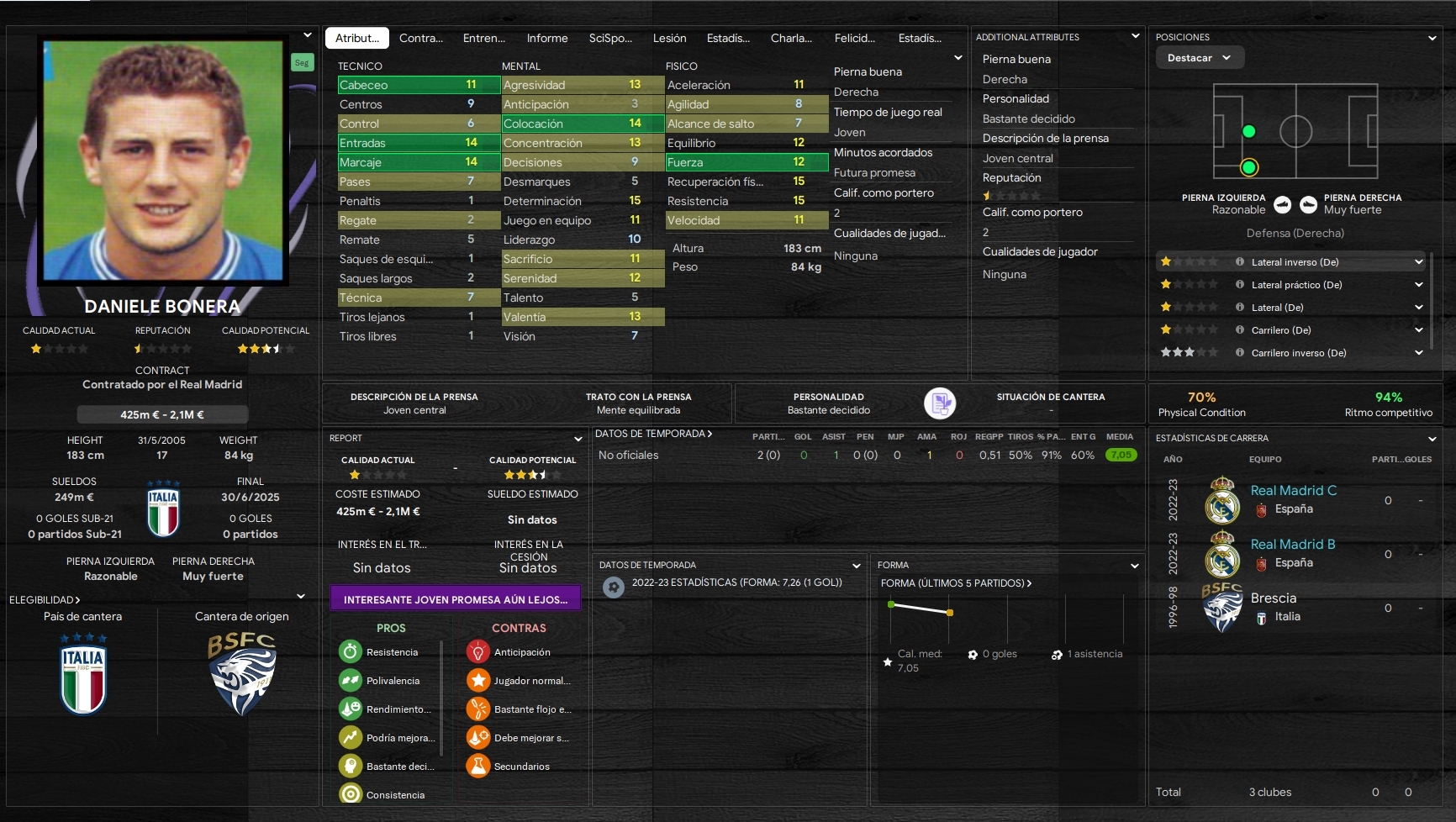
Task: Click the Consistencia pro icon
Action: click(x=351, y=794)
